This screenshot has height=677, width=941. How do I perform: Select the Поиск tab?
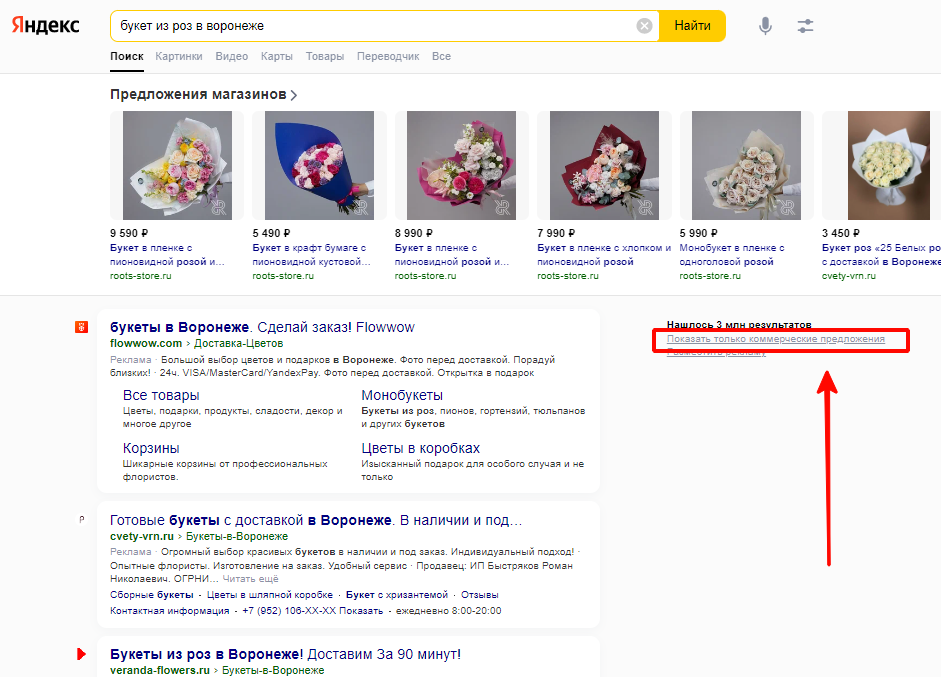pyautogui.click(x=127, y=56)
